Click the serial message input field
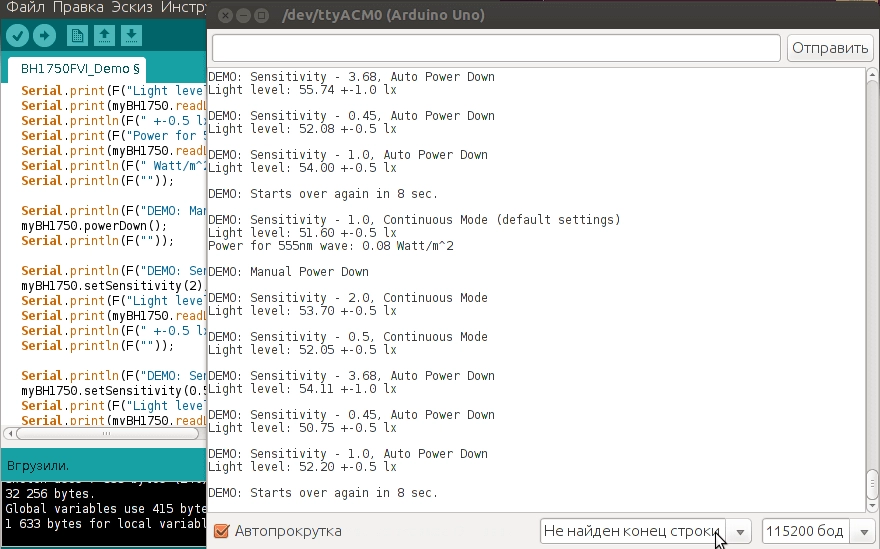 coord(496,48)
